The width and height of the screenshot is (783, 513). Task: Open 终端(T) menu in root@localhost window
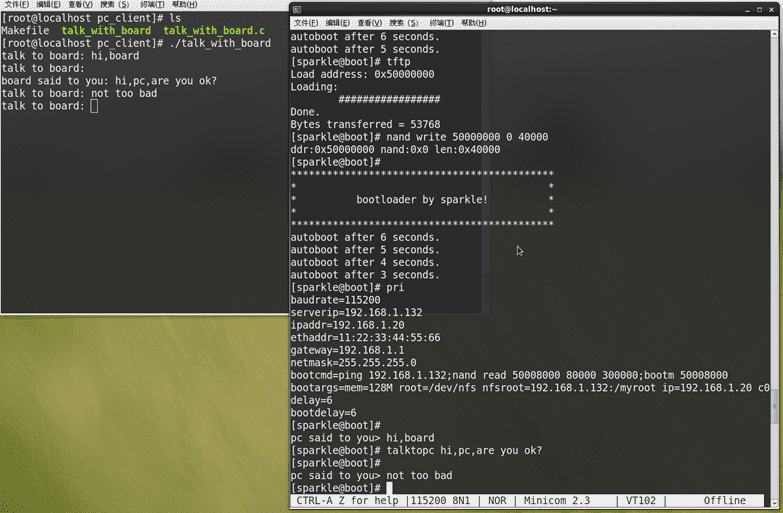pyautogui.click(x=441, y=23)
